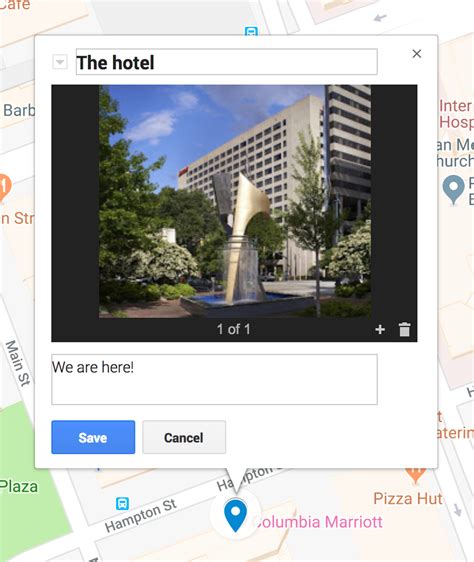This screenshot has height=562, width=474.
Task: Select the gray-blue location pin at right
Action: coord(453,190)
